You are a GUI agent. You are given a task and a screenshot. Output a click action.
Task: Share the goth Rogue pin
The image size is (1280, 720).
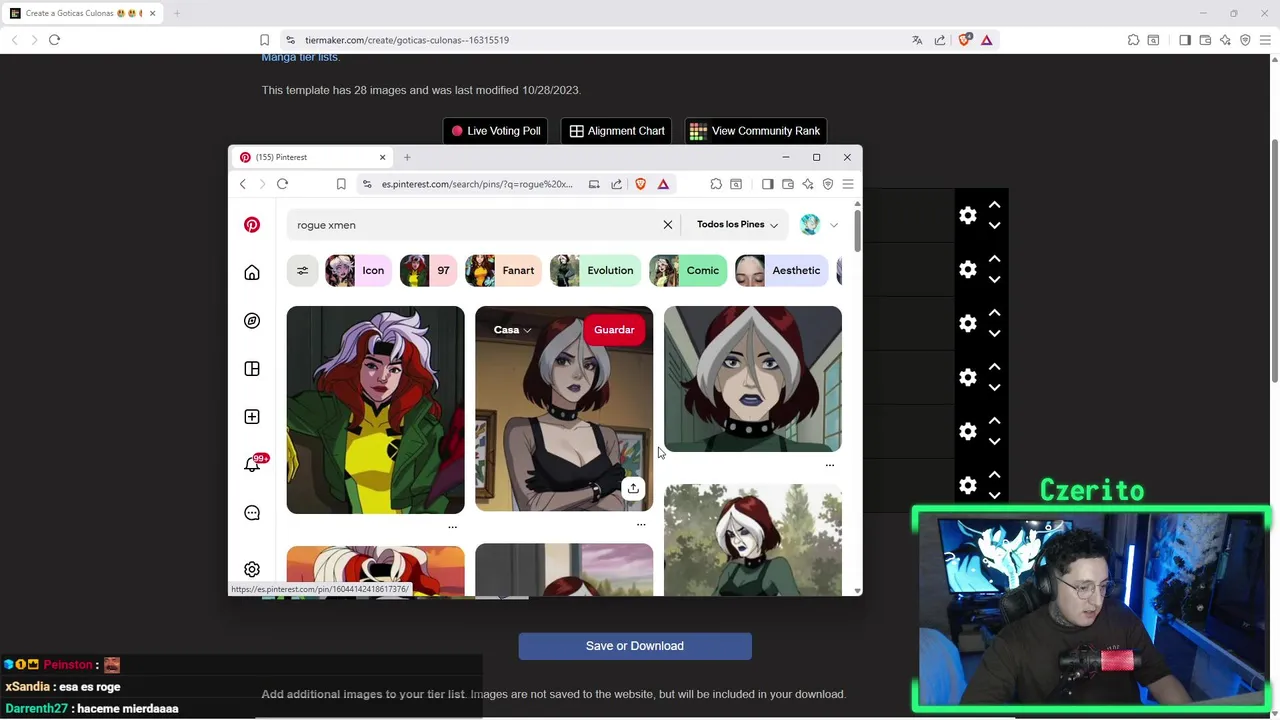(x=633, y=488)
